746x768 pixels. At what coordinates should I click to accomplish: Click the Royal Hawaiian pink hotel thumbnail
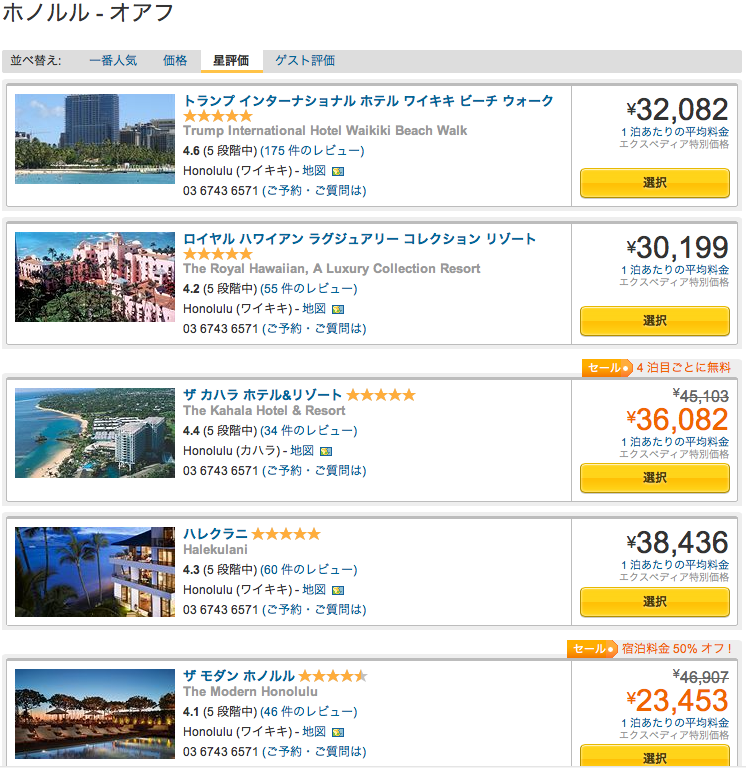95,277
